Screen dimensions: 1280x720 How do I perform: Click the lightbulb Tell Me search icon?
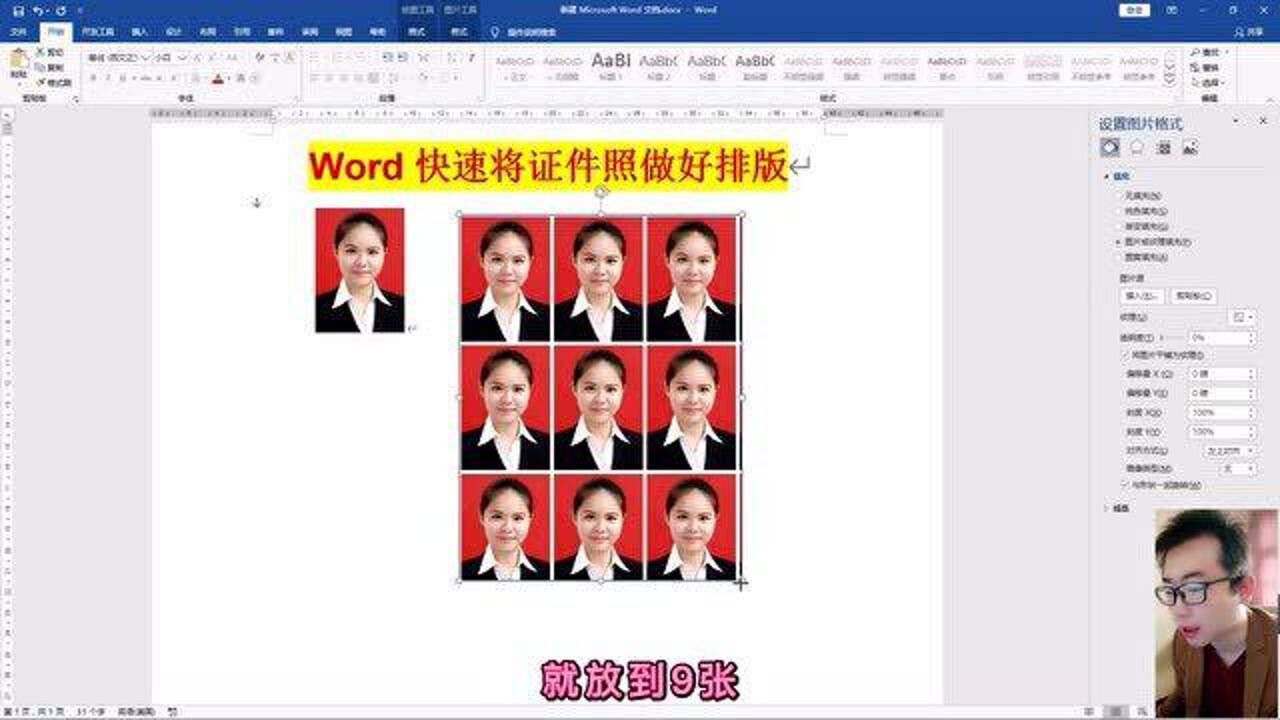[494, 32]
